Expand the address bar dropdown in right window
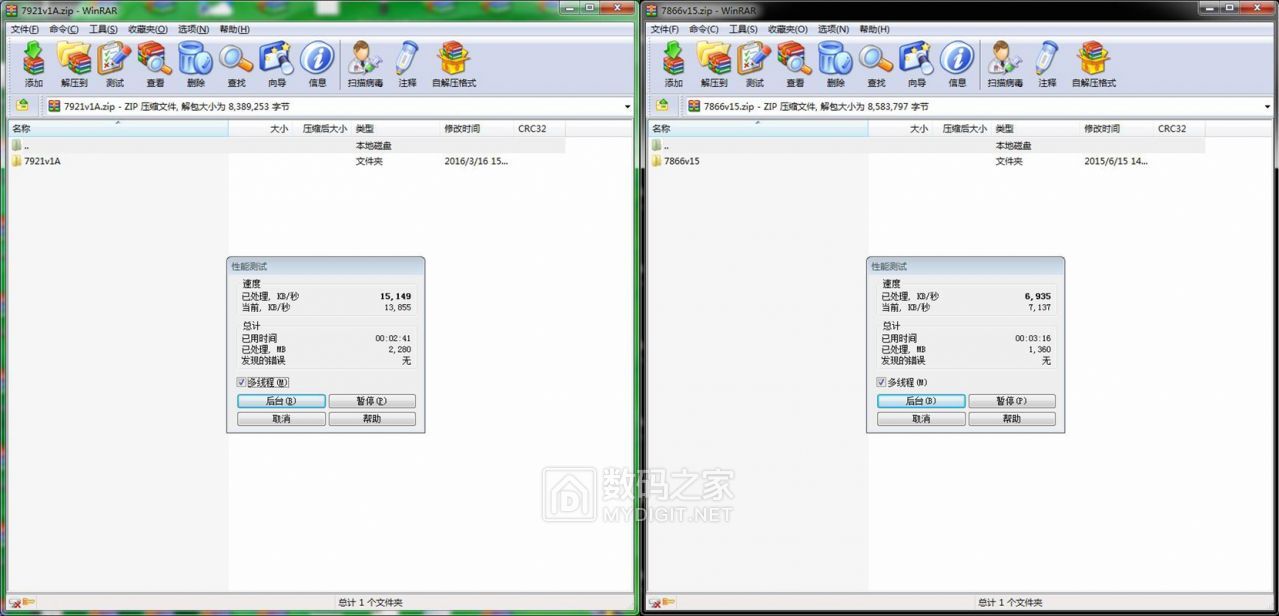 [x=1267, y=106]
